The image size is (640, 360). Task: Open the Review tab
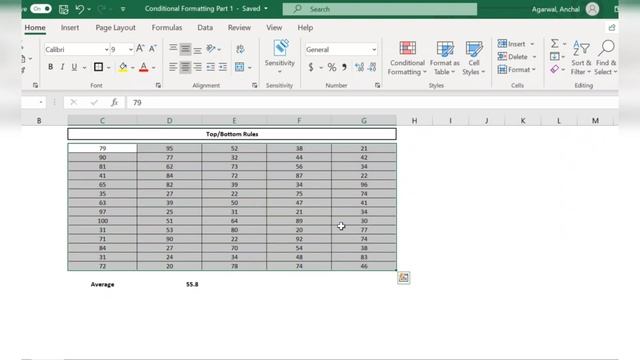tap(239, 28)
